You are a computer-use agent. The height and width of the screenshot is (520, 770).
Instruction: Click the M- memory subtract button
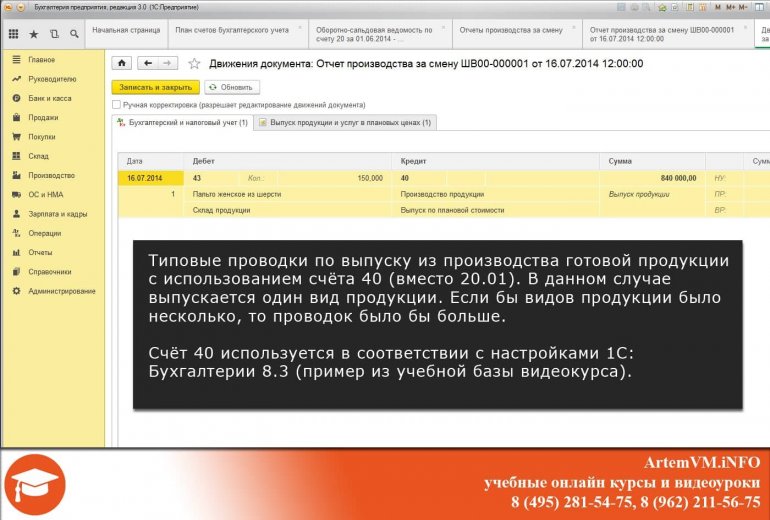743,7
